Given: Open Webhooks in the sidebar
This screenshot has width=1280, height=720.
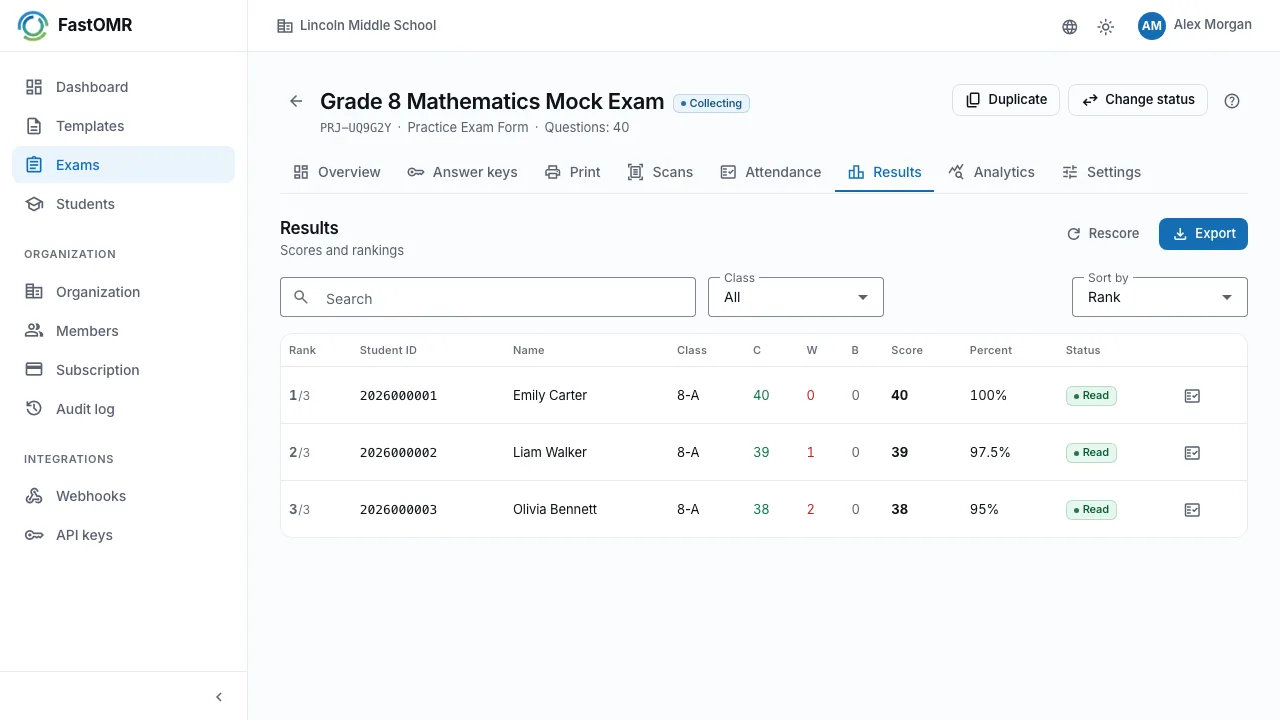Looking at the screenshot, I should pos(124,496).
